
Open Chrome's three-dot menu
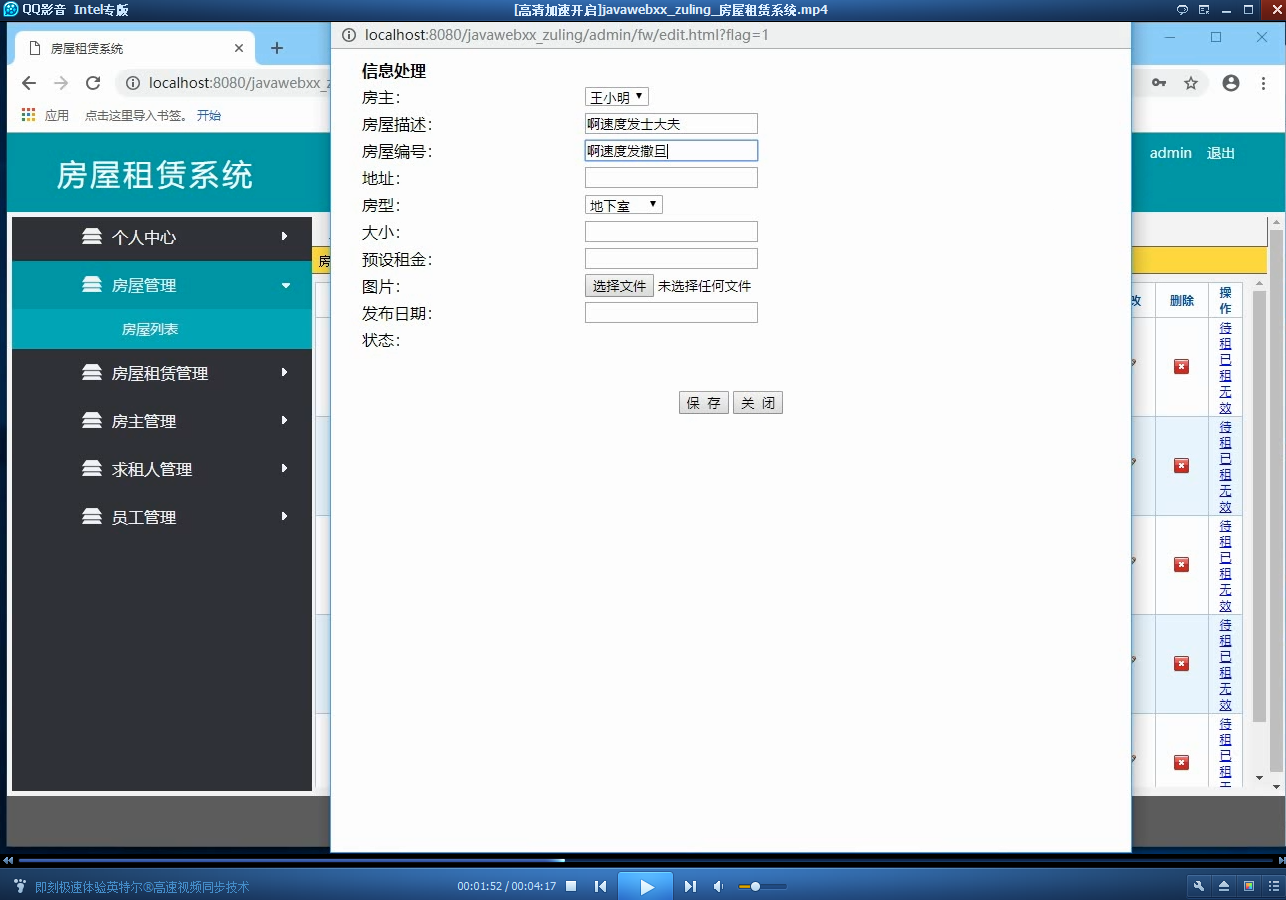coord(1263,83)
